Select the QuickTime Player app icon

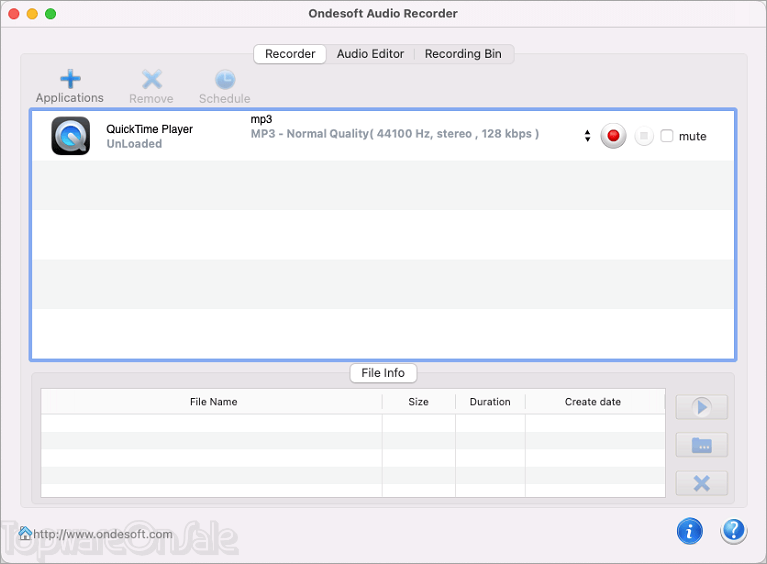(x=71, y=135)
